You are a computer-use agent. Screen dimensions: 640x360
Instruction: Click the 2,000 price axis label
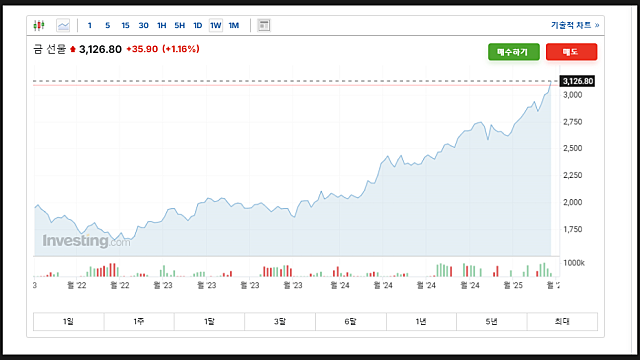573,202
